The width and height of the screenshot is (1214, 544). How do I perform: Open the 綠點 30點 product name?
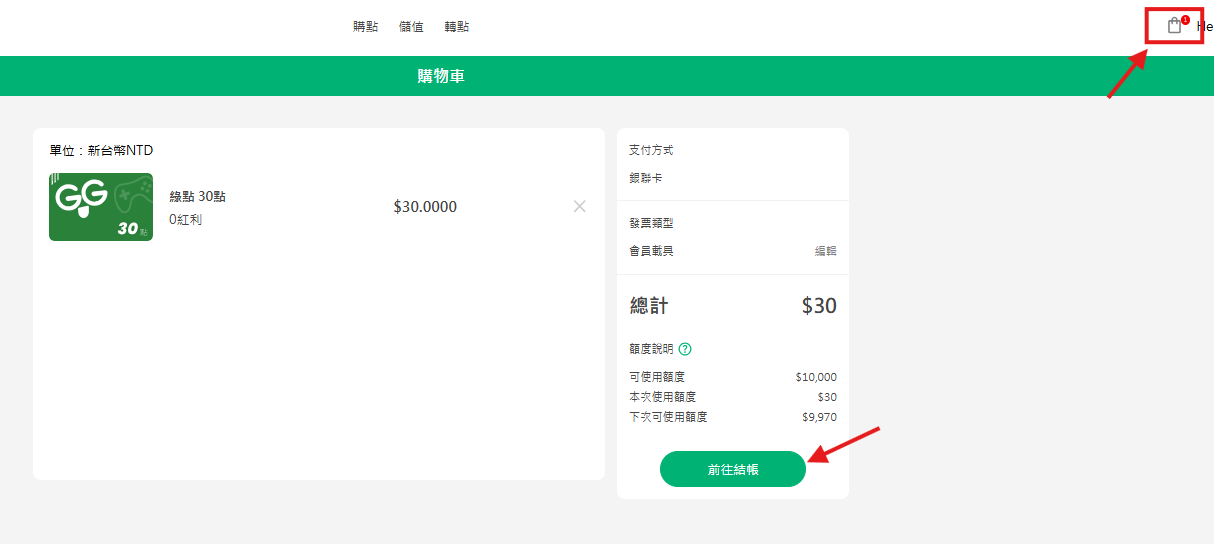pos(197,196)
